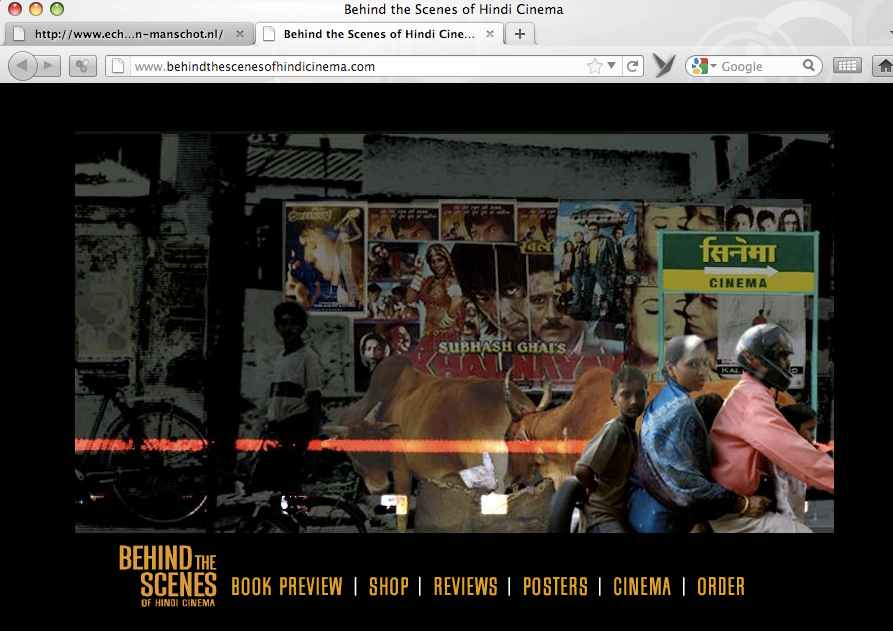The height and width of the screenshot is (631, 893).
Task: Go to the home page icon
Action: (884, 66)
